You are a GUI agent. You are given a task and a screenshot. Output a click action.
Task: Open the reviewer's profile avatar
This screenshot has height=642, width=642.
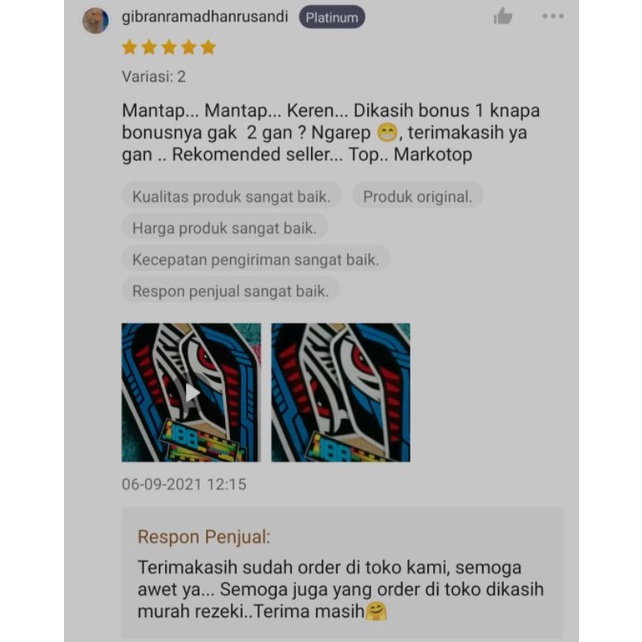(x=95, y=20)
